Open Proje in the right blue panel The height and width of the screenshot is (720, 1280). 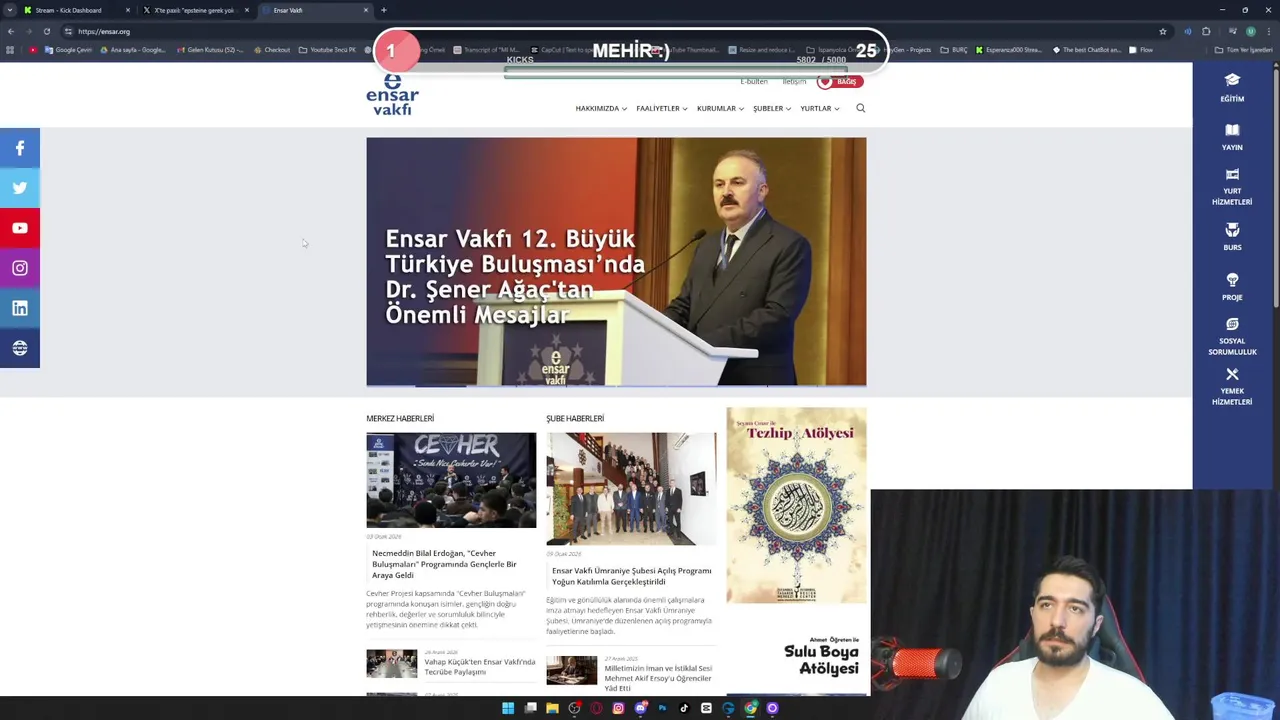pos(1232,287)
